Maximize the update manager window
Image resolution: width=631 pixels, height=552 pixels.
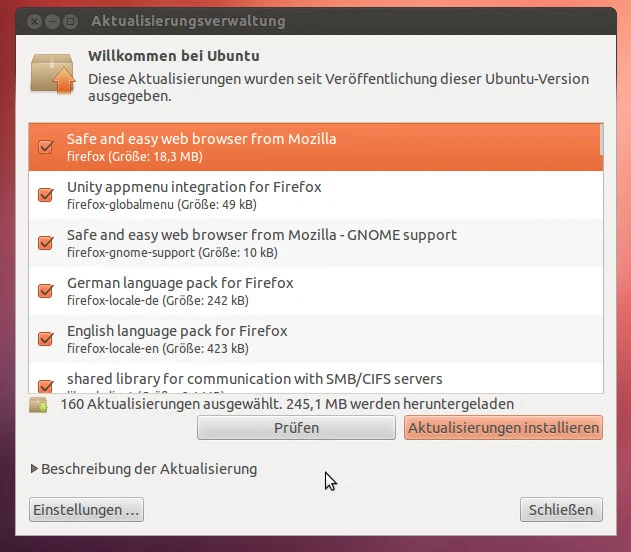(x=70, y=21)
